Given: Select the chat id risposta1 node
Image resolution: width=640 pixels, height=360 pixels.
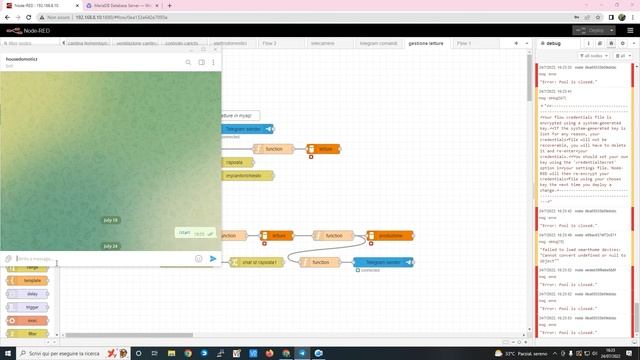Looking at the screenshot, I should click(257, 262).
